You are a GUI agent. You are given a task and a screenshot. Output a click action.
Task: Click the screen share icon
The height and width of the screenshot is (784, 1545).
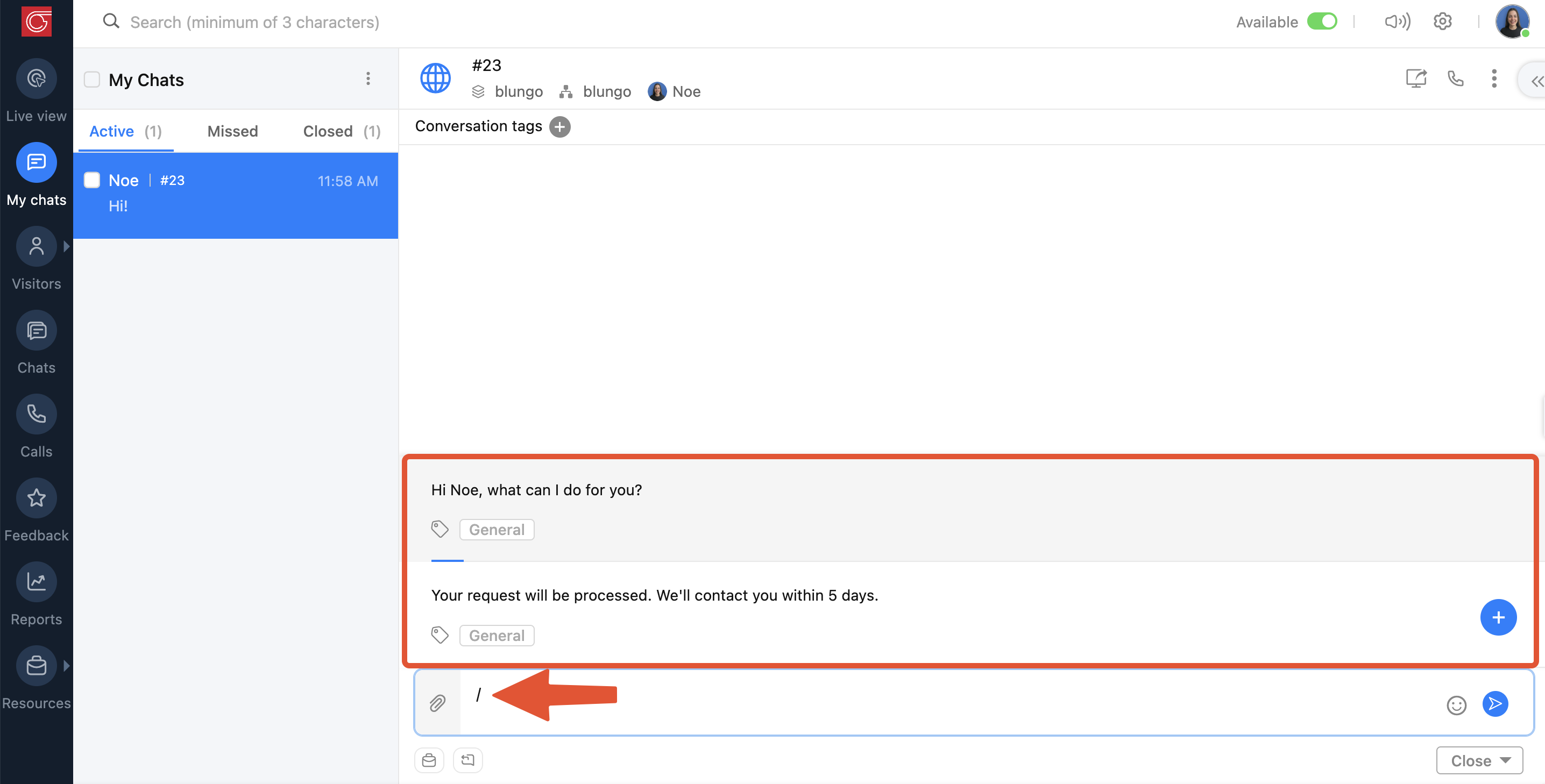pyautogui.click(x=1416, y=79)
